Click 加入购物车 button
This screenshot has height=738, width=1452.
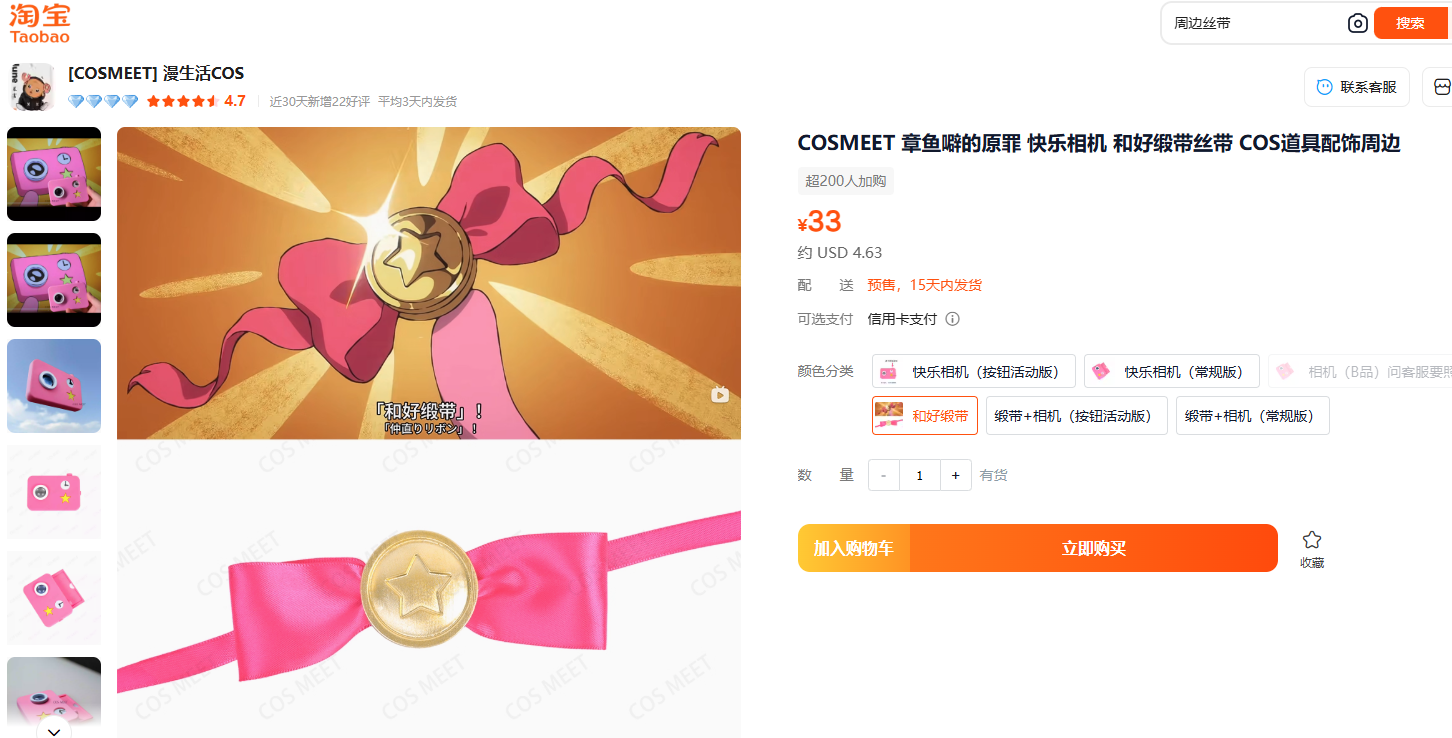tap(854, 548)
